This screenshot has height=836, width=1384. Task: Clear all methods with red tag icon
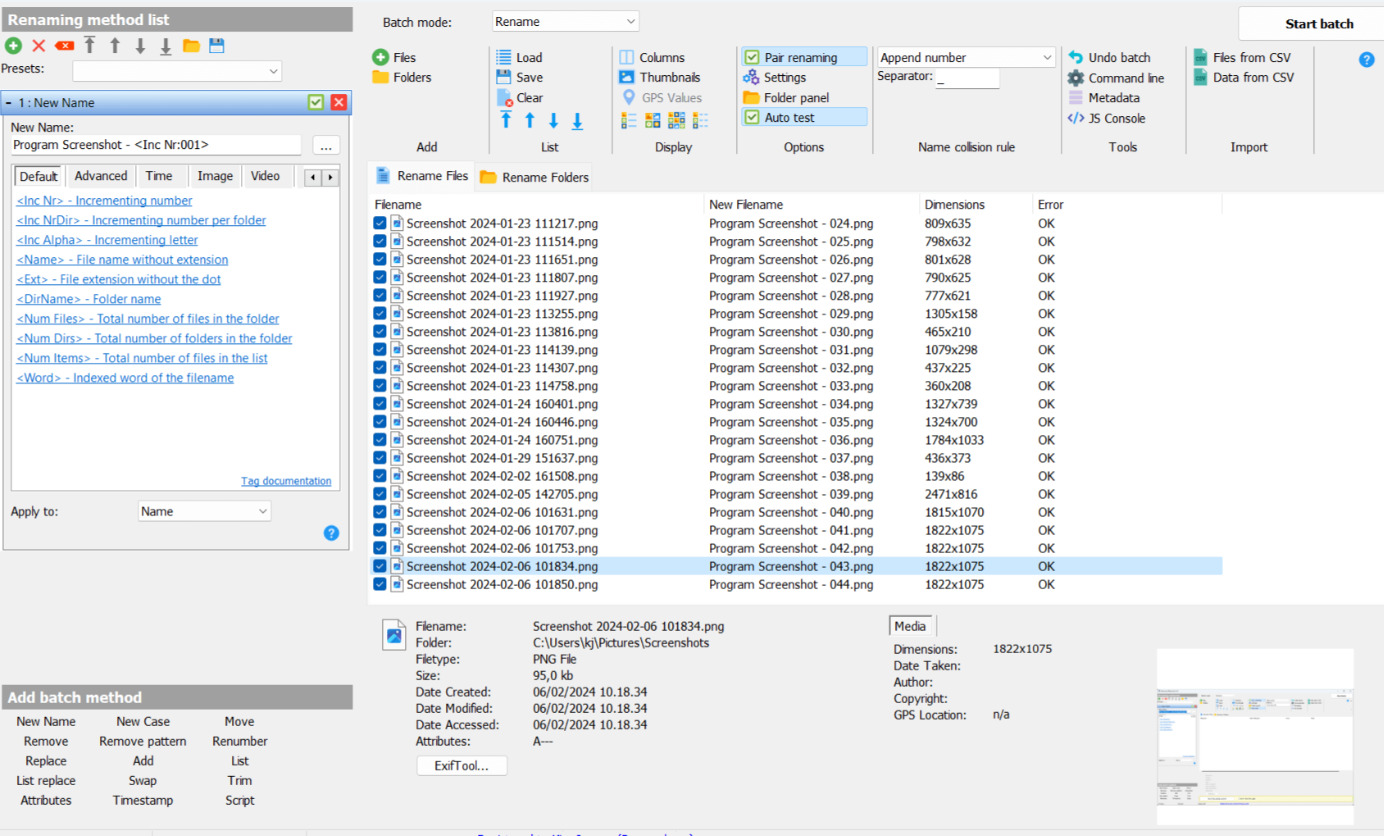click(x=64, y=46)
